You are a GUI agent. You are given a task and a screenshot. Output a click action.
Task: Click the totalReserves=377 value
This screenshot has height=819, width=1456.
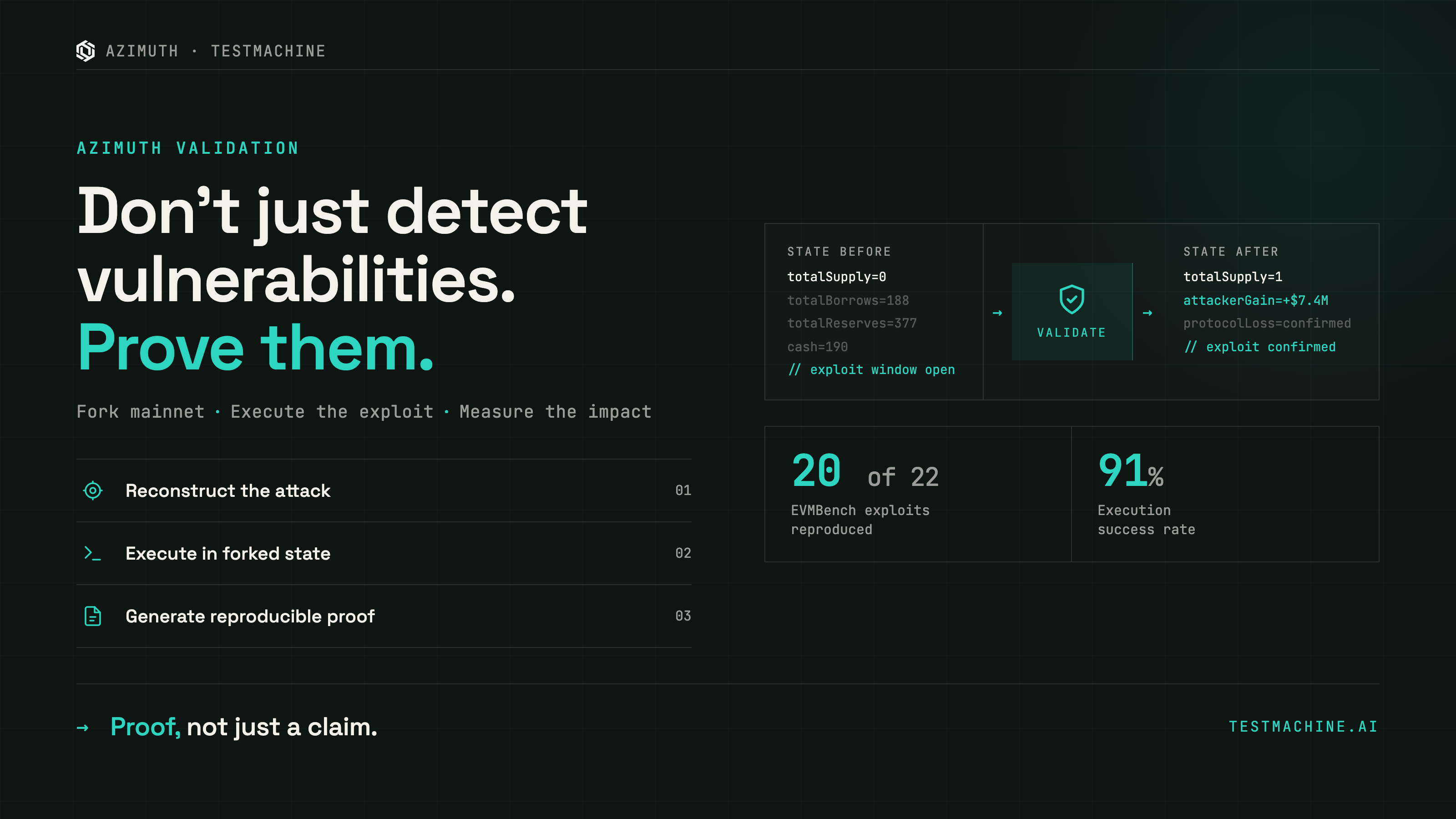[x=852, y=324]
